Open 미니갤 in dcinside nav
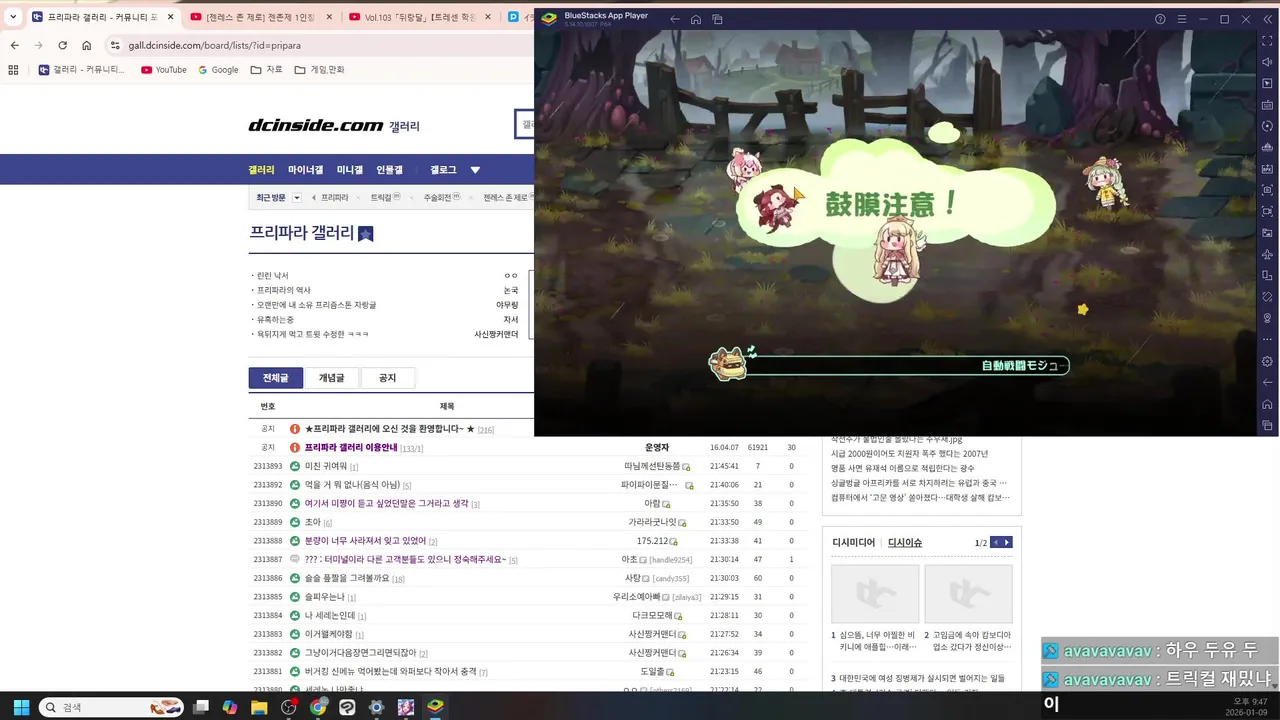The height and width of the screenshot is (720, 1280). click(x=350, y=170)
